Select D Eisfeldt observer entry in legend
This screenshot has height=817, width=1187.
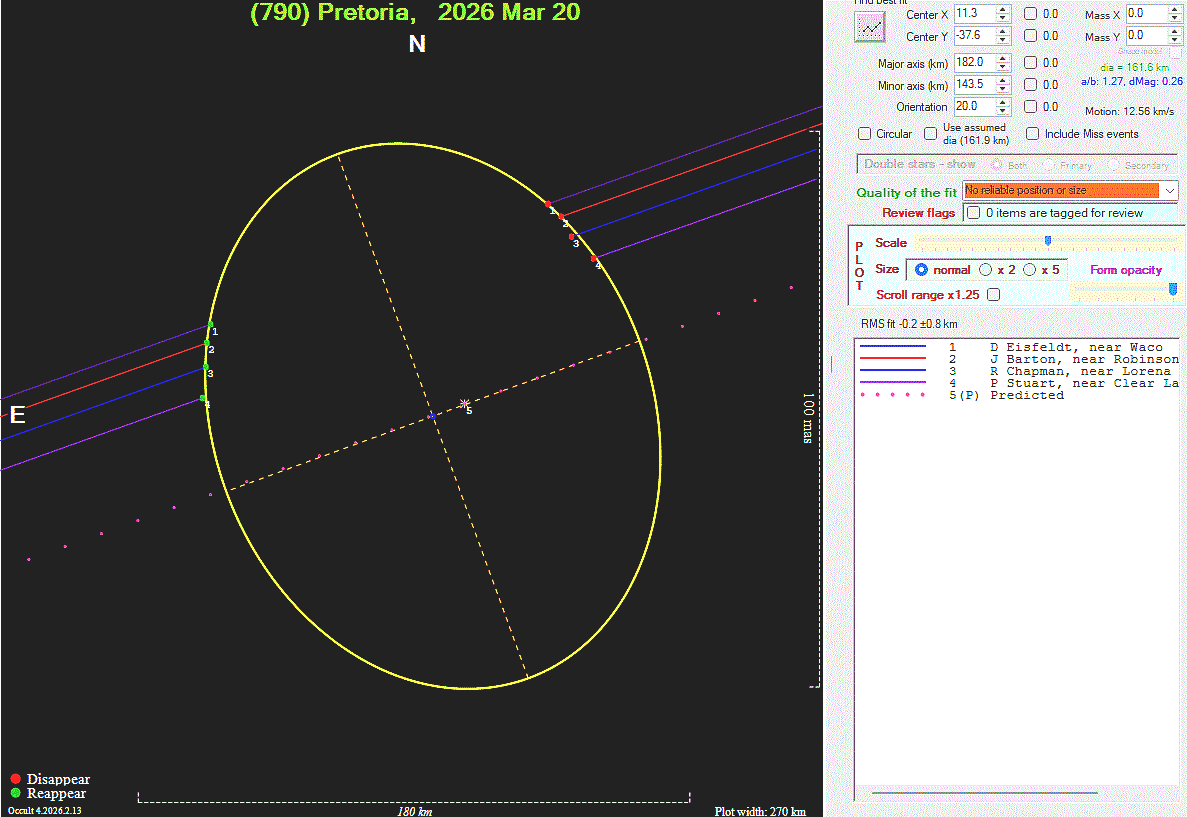(1075, 347)
